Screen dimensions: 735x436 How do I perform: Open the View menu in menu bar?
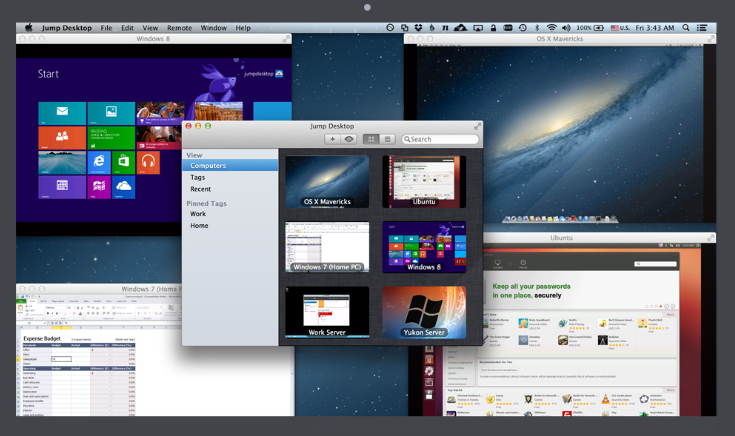point(150,28)
